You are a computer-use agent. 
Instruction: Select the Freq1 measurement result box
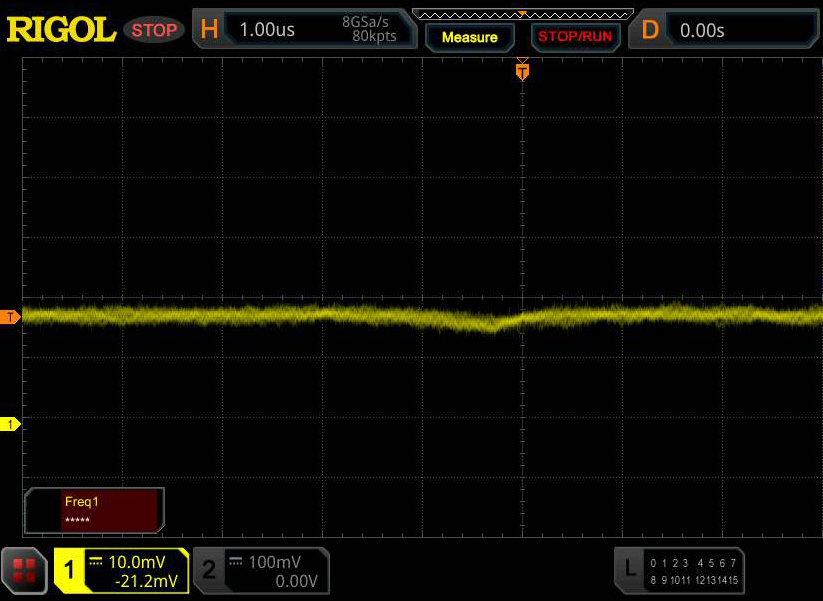pyautogui.click(x=94, y=510)
